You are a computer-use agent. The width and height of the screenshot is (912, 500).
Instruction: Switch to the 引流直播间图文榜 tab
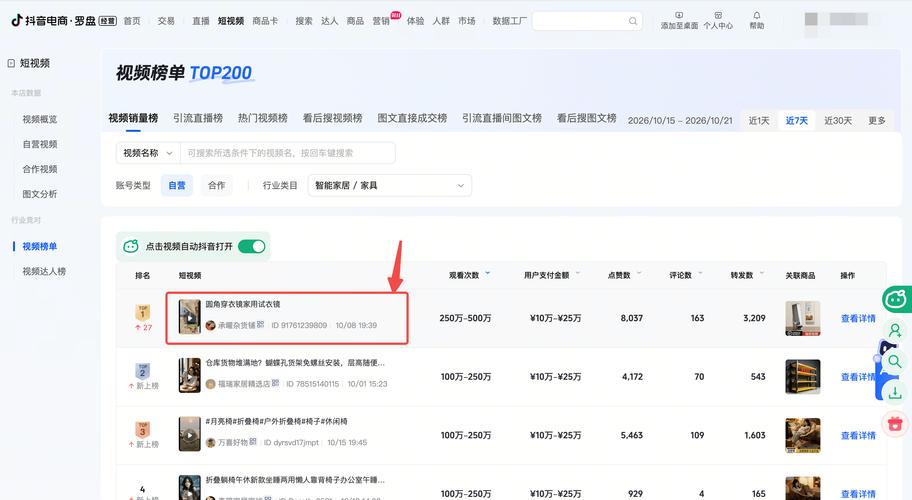click(x=502, y=118)
